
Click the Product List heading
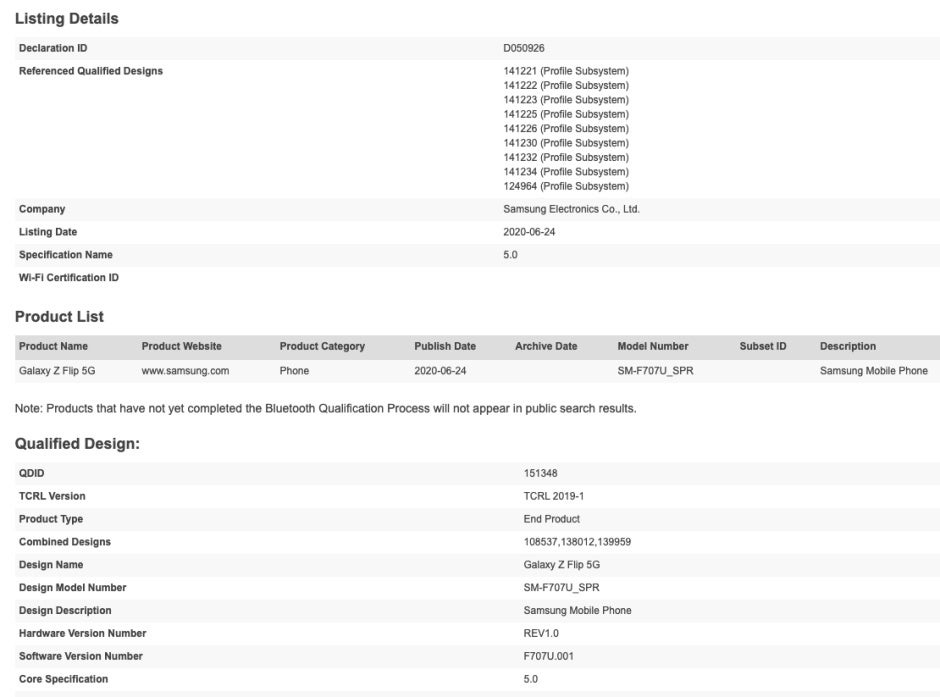(x=59, y=316)
